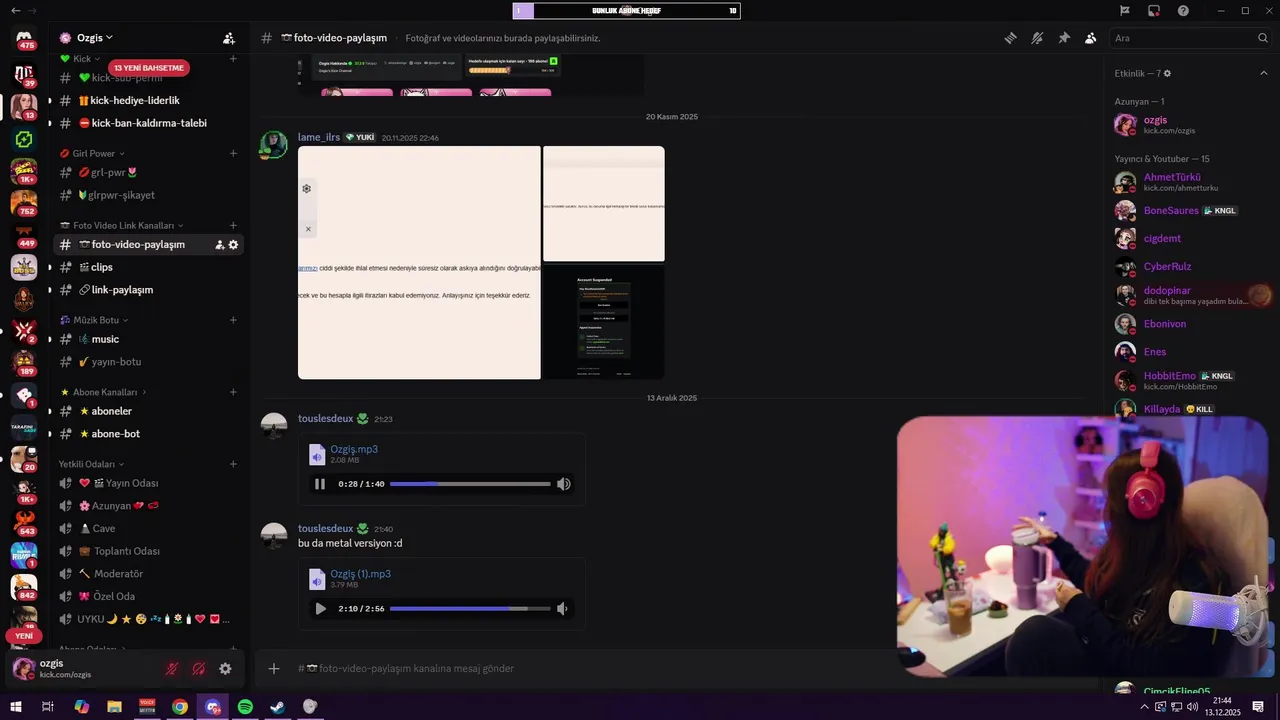Open Steam from the Windows taskbar
The image size is (1280, 720).
(x=278, y=707)
